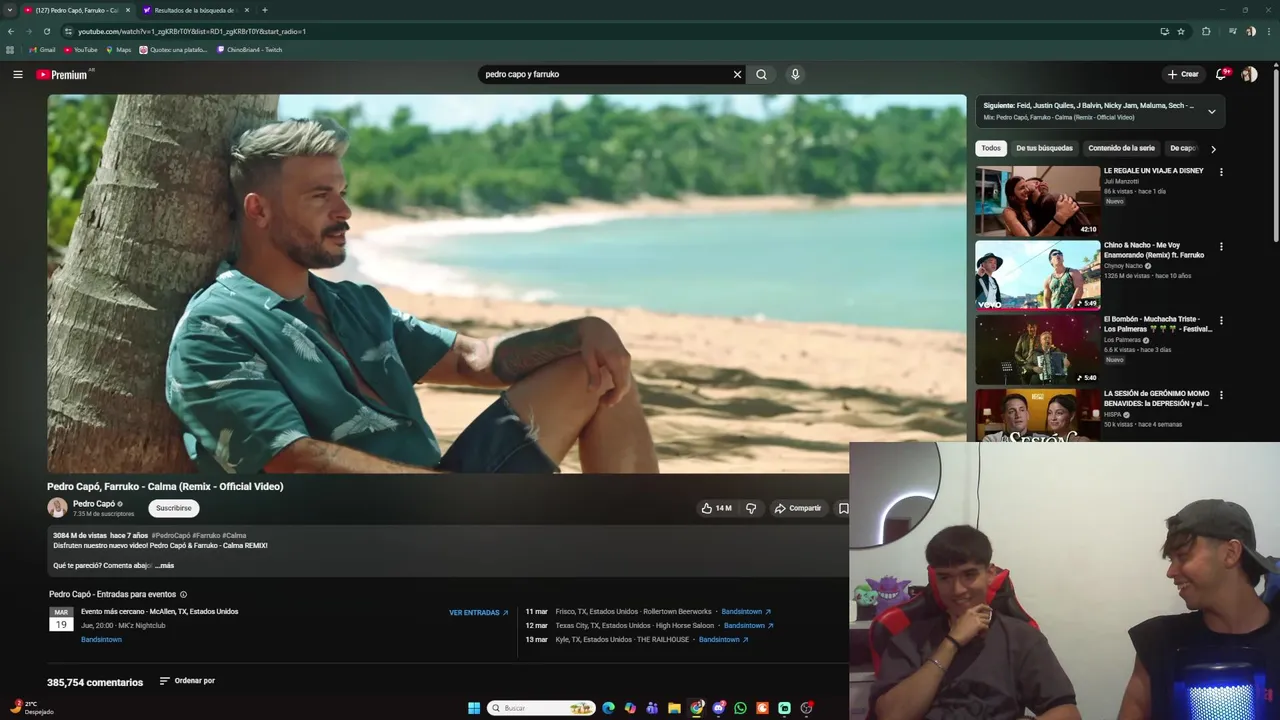Image resolution: width=1280 pixels, height=720 pixels.
Task: Open Bandsintown link for Frisco Rollertown Beerworks
Action: 746,612
